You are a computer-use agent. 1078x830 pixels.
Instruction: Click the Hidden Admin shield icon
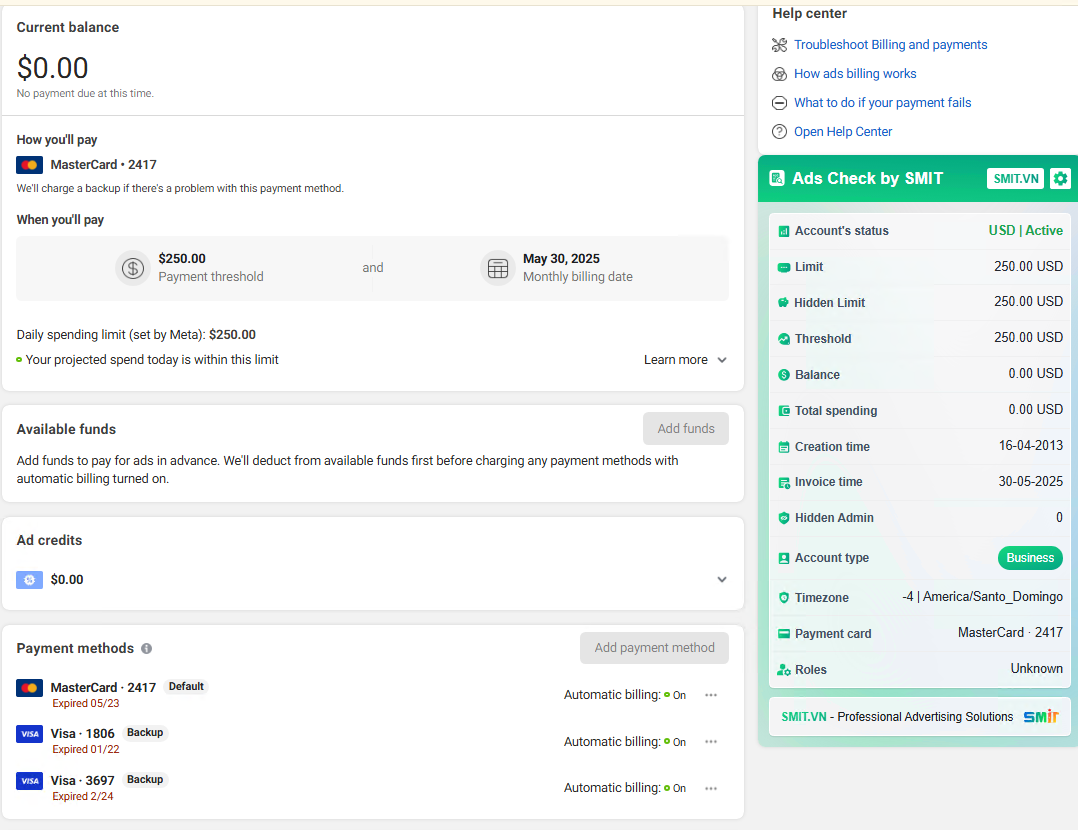point(784,518)
